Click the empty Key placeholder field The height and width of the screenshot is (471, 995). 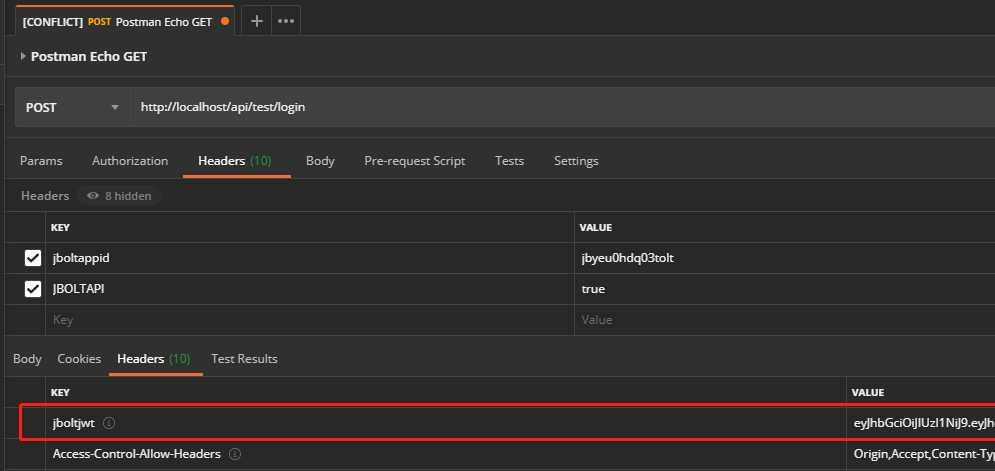pos(300,320)
